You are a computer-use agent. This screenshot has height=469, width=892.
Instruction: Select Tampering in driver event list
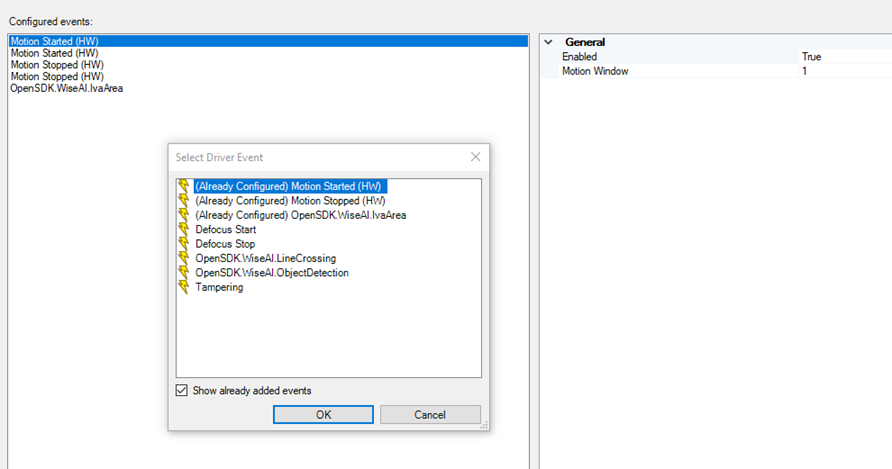[x=219, y=287]
